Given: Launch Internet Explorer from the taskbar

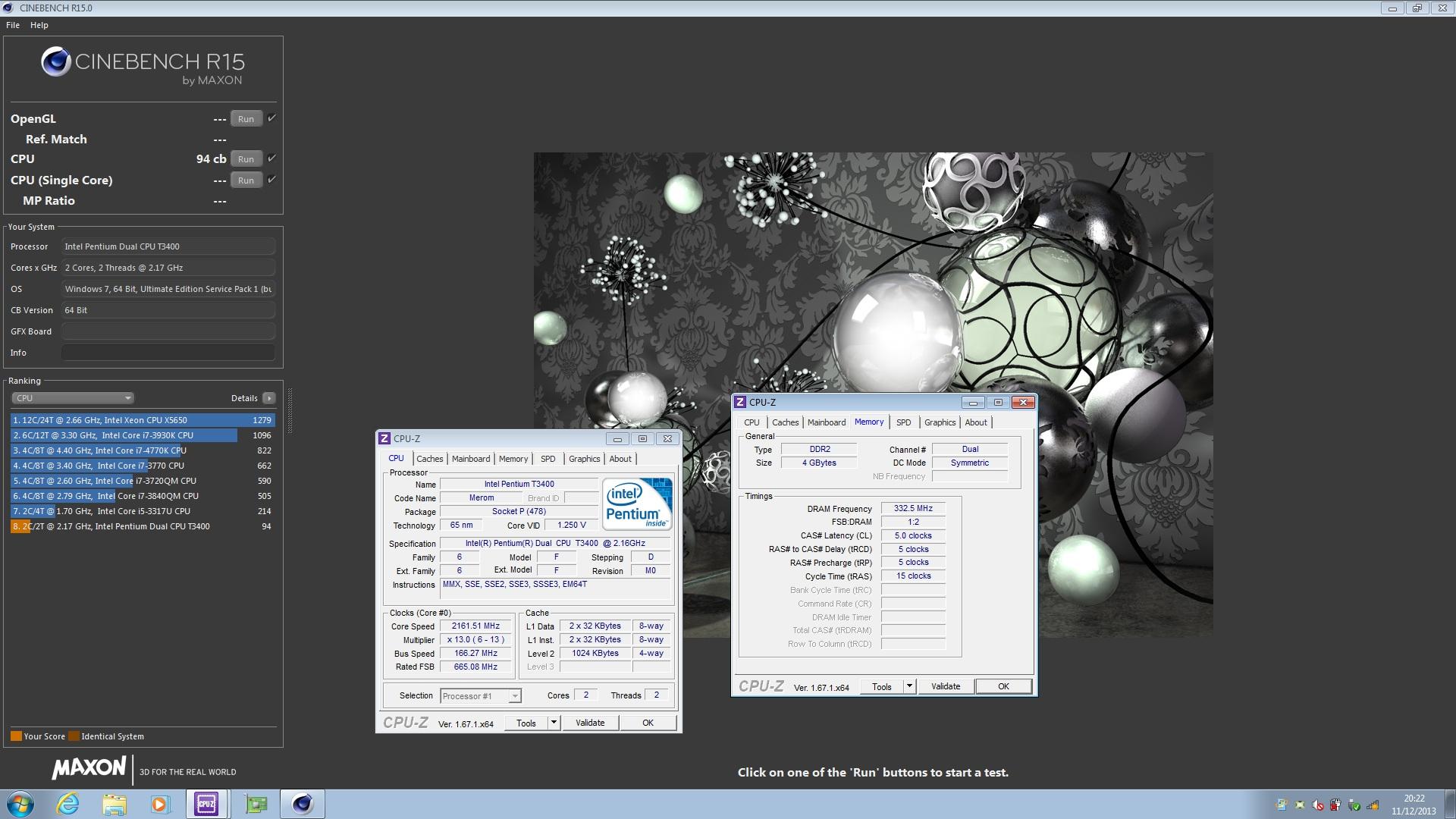Looking at the screenshot, I should 68,804.
